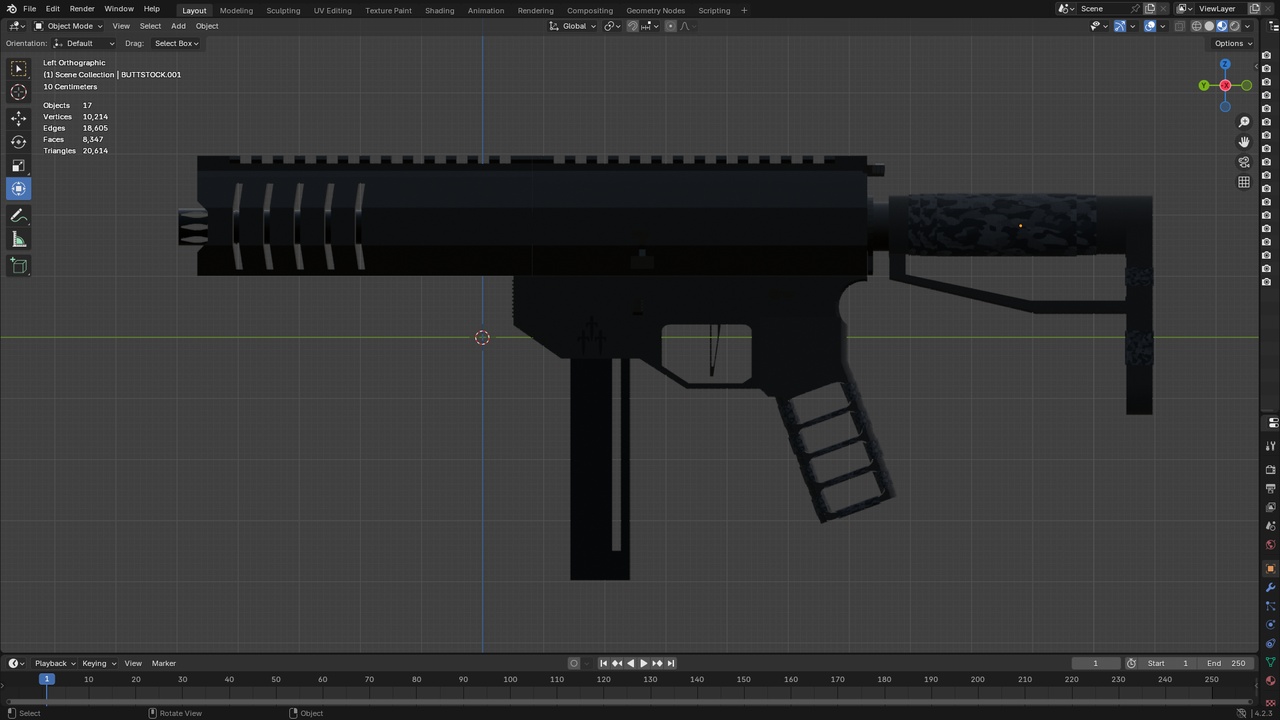Open the Scene properties tab
Image resolution: width=1280 pixels, height=720 pixels.
[x=1271, y=526]
